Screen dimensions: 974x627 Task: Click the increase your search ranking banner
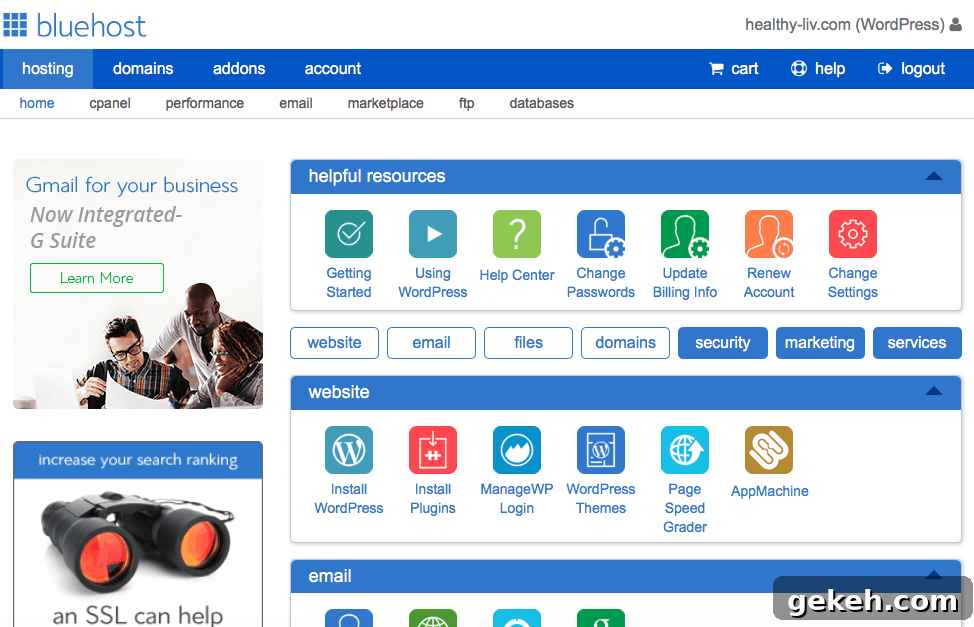(138, 460)
